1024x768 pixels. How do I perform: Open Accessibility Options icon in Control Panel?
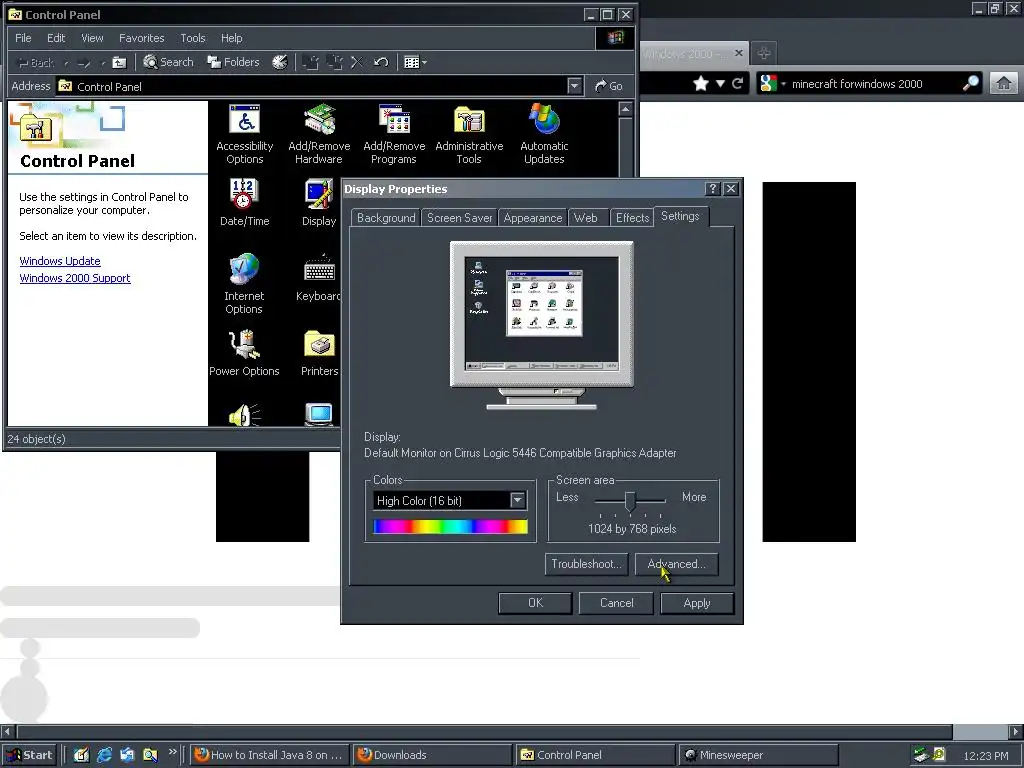point(245,134)
